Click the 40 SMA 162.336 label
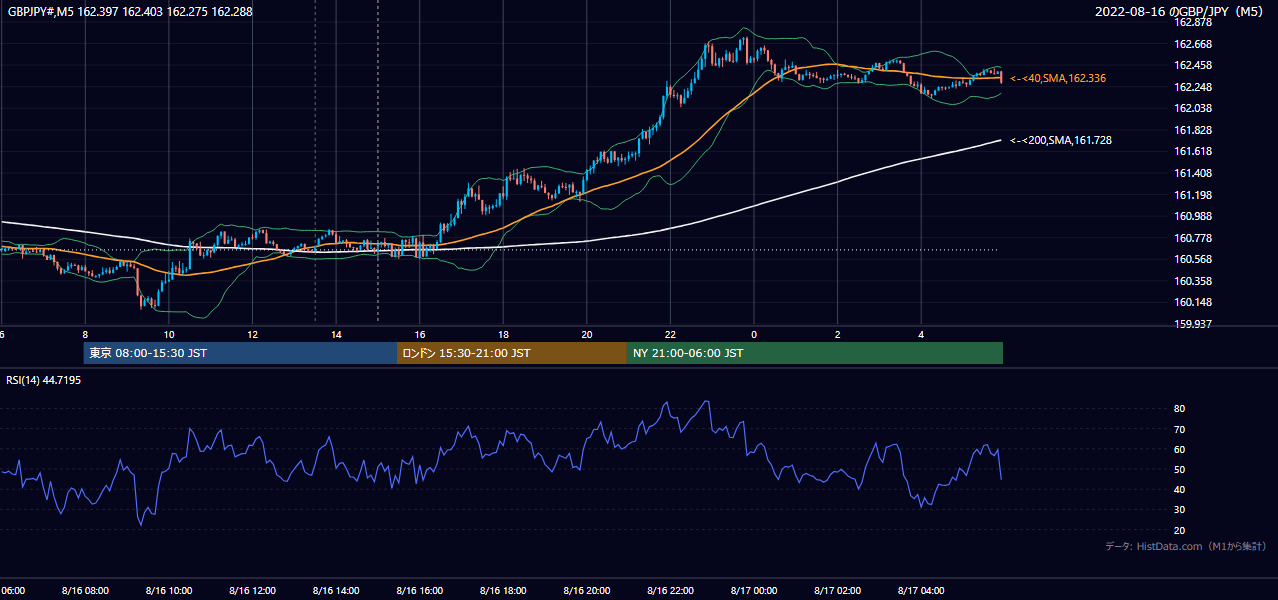This screenshot has width=1278, height=600. [1058, 78]
